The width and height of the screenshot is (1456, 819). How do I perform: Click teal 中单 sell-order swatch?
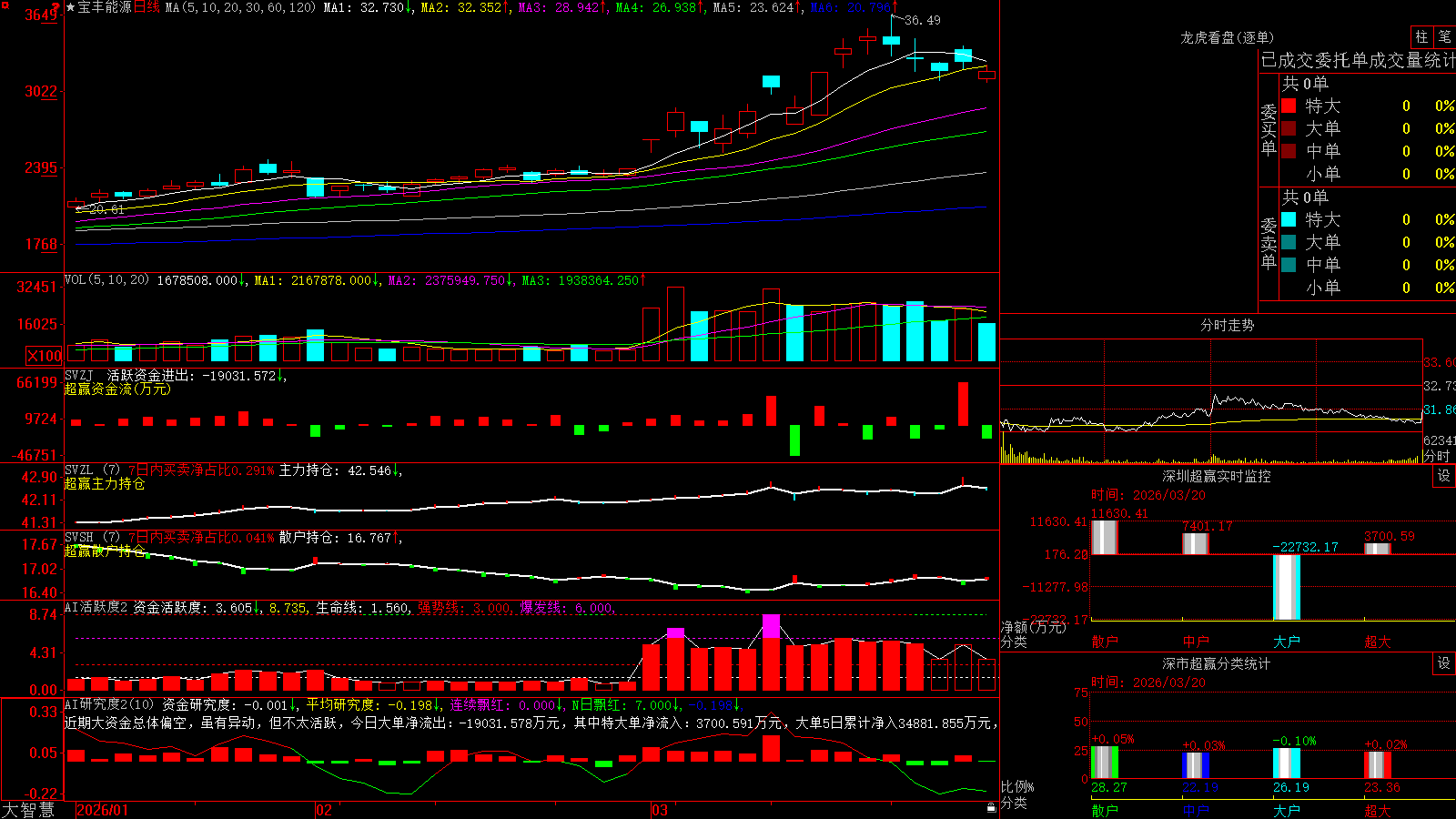point(1289,264)
